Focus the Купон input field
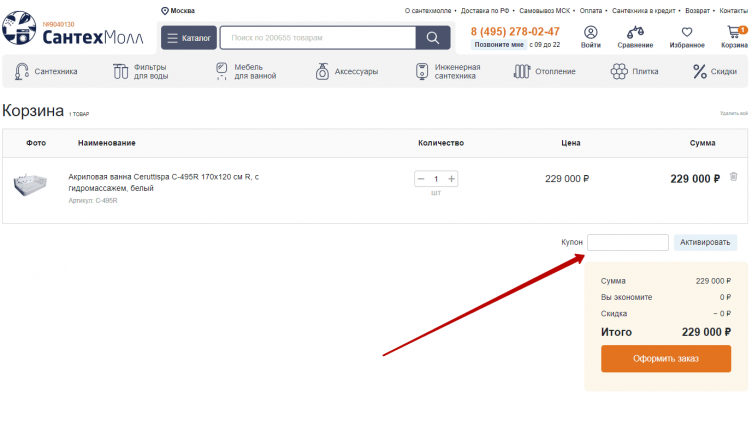The height and width of the screenshot is (422, 752). click(627, 242)
